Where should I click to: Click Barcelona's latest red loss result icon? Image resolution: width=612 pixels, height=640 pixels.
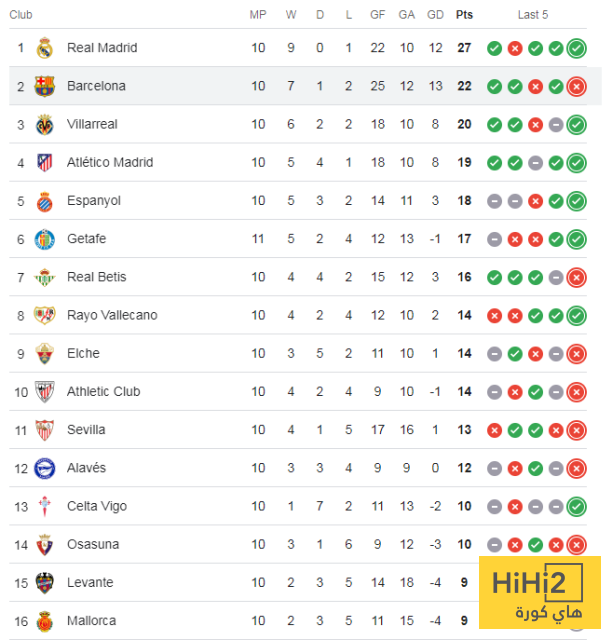pos(576,86)
